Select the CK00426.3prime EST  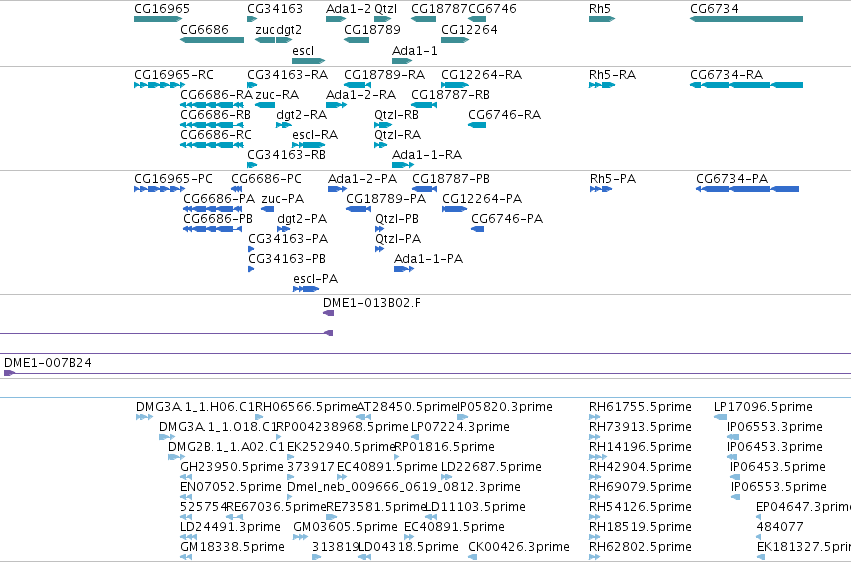472,557
